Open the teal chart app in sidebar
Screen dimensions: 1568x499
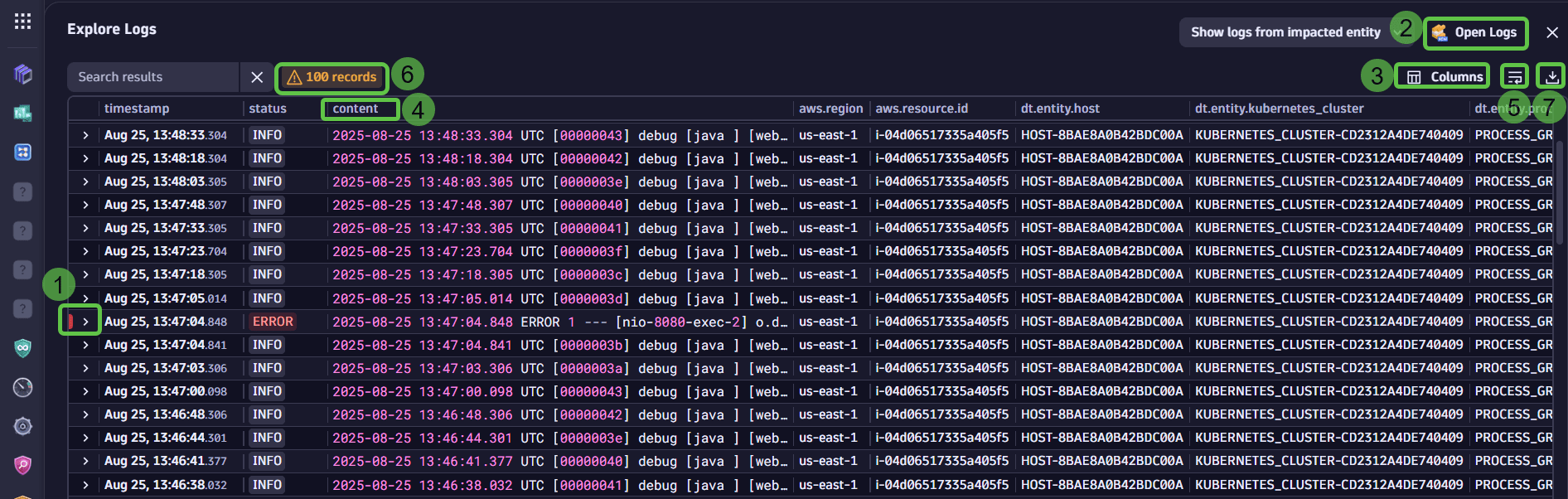(23, 114)
